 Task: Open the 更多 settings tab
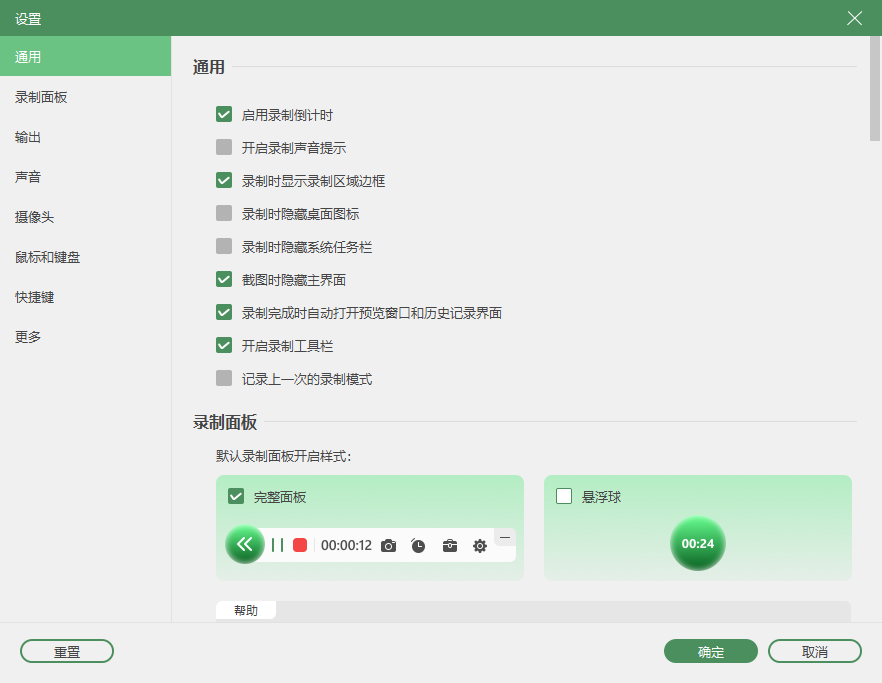click(x=86, y=337)
